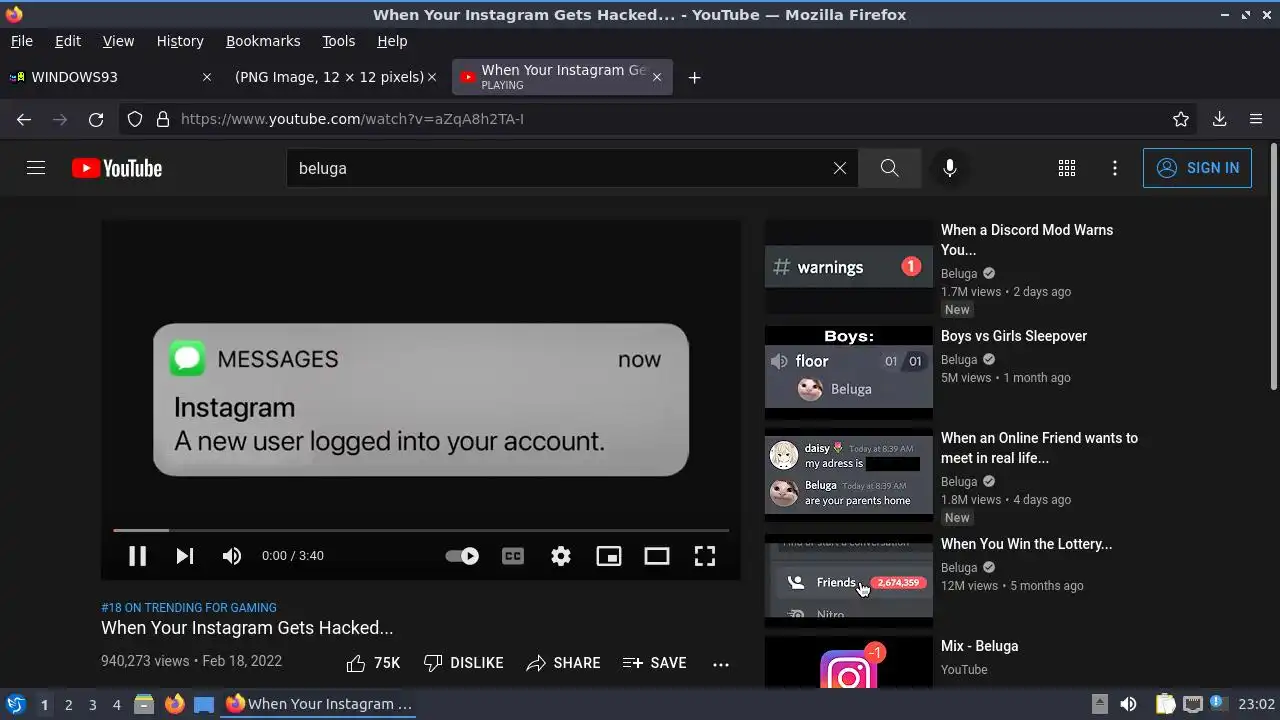Click the search magnifier button
1280x720 pixels.
coord(890,168)
